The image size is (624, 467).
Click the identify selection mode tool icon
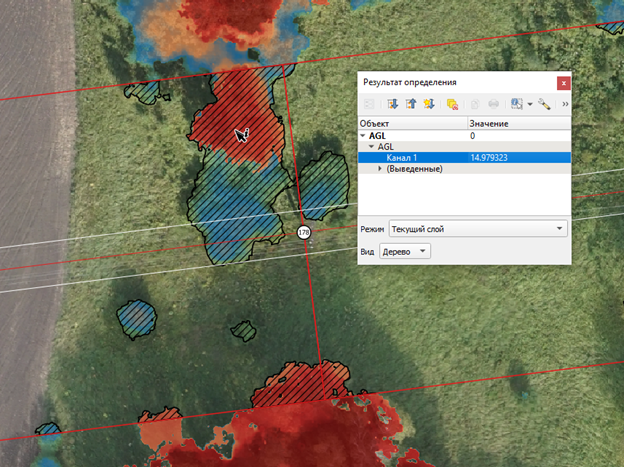[516, 103]
